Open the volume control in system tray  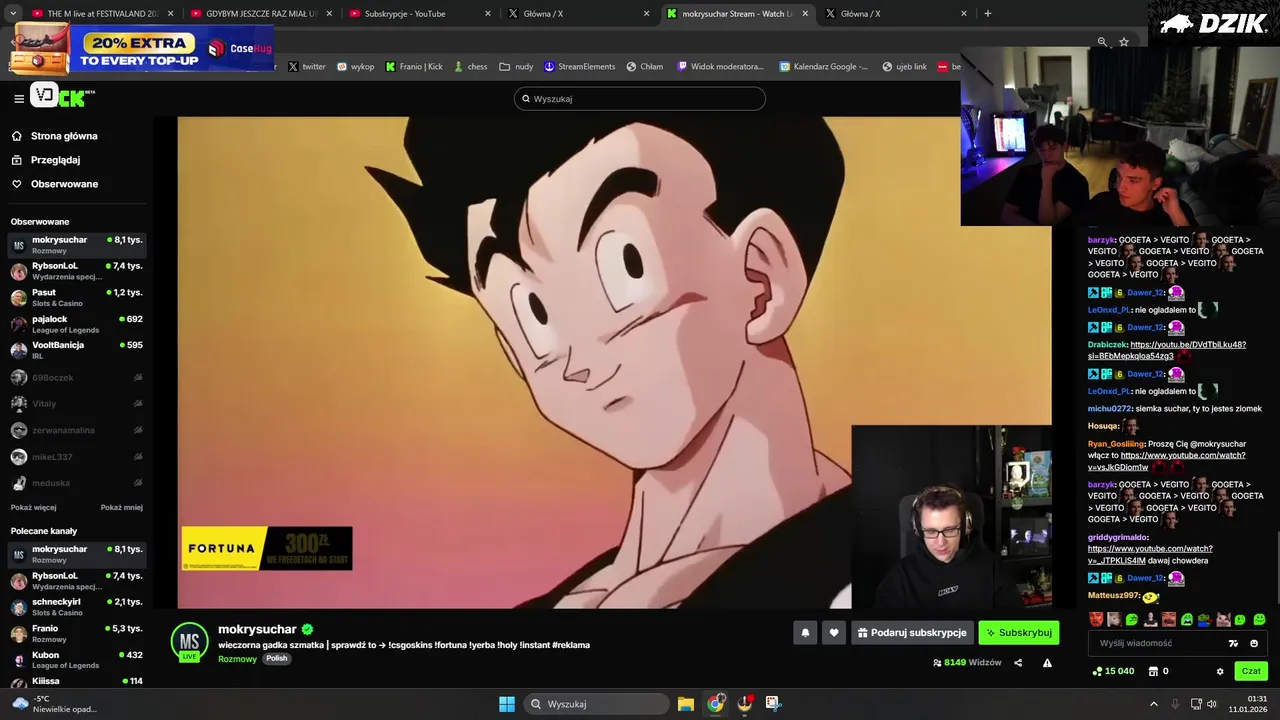(1212, 704)
